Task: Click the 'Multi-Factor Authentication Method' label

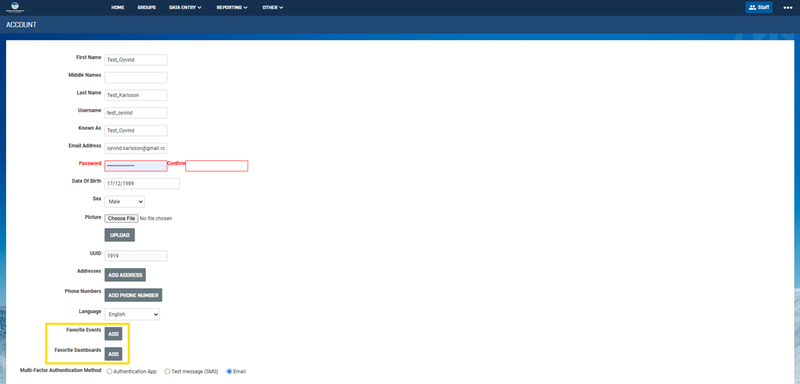Action: point(60,370)
